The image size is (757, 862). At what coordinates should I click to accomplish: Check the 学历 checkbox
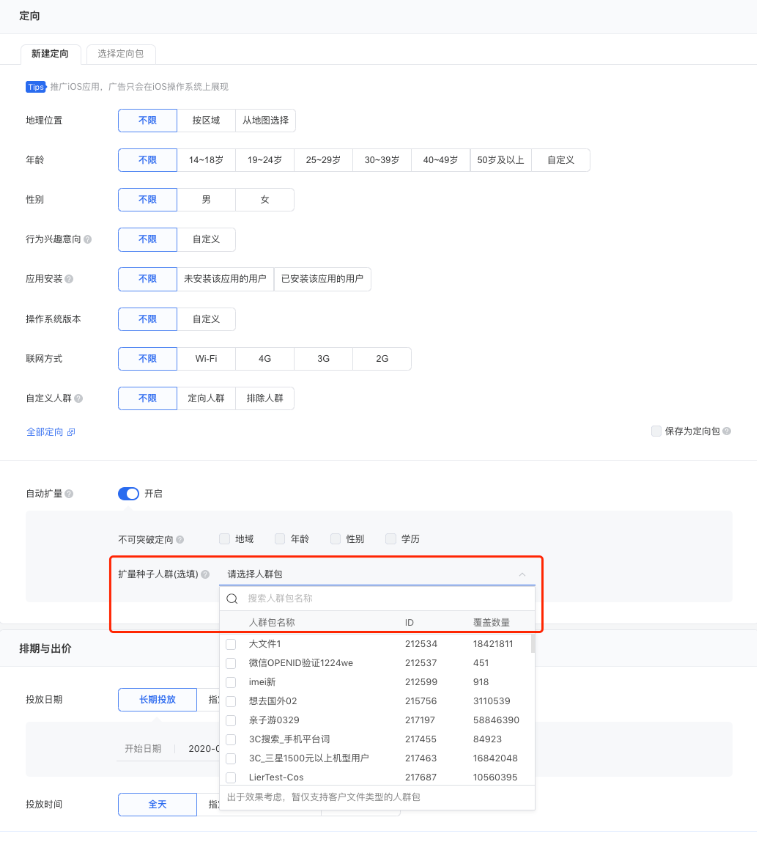(x=391, y=539)
